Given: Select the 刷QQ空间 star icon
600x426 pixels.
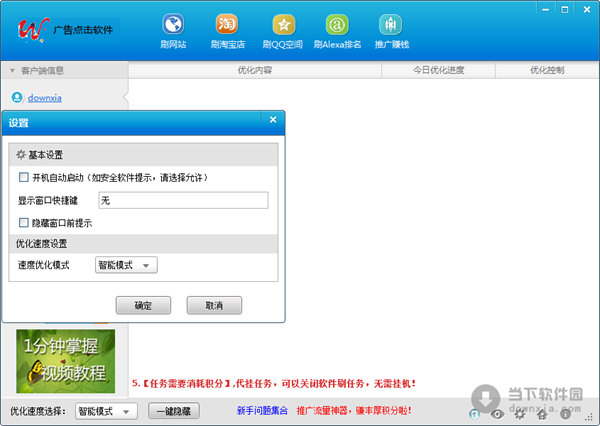Looking at the screenshot, I should coord(283,25).
